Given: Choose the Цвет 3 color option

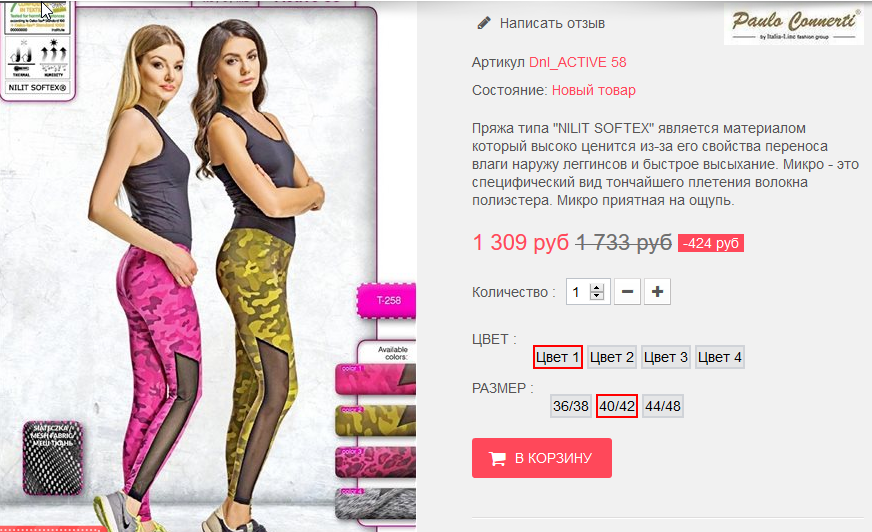Looking at the screenshot, I should pyautogui.click(x=666, y=357).
